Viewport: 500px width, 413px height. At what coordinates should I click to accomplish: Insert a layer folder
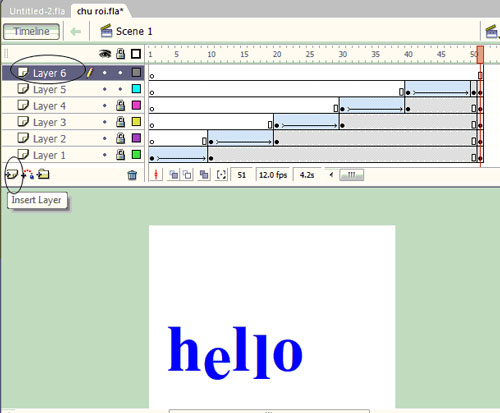tap(43, 174)
